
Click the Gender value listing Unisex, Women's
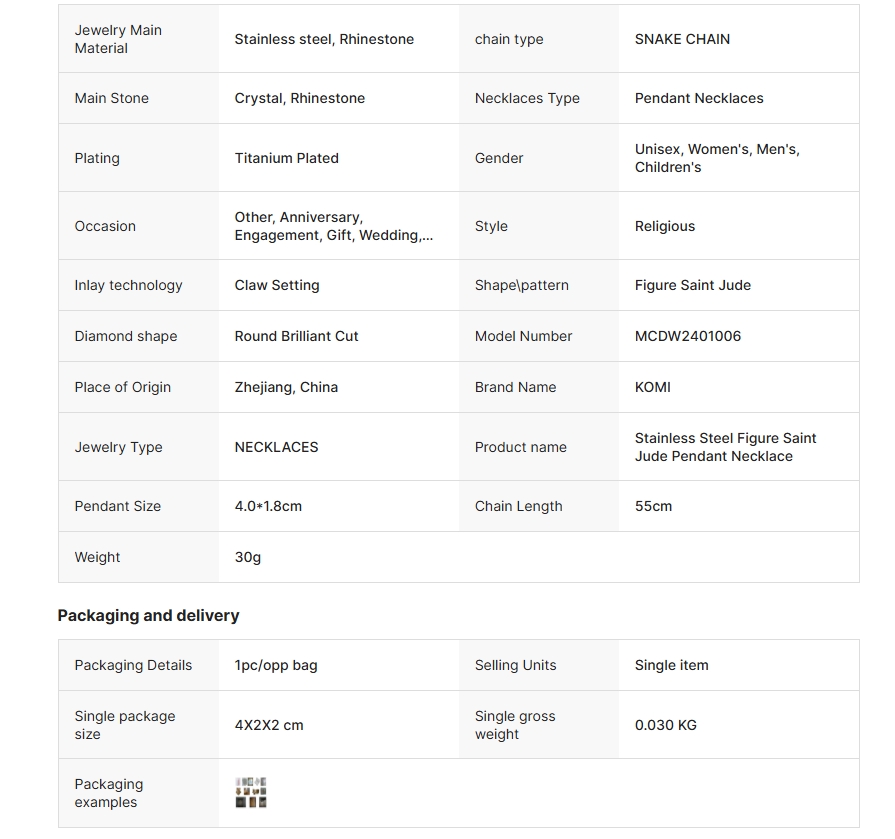[x=717, y=158]
